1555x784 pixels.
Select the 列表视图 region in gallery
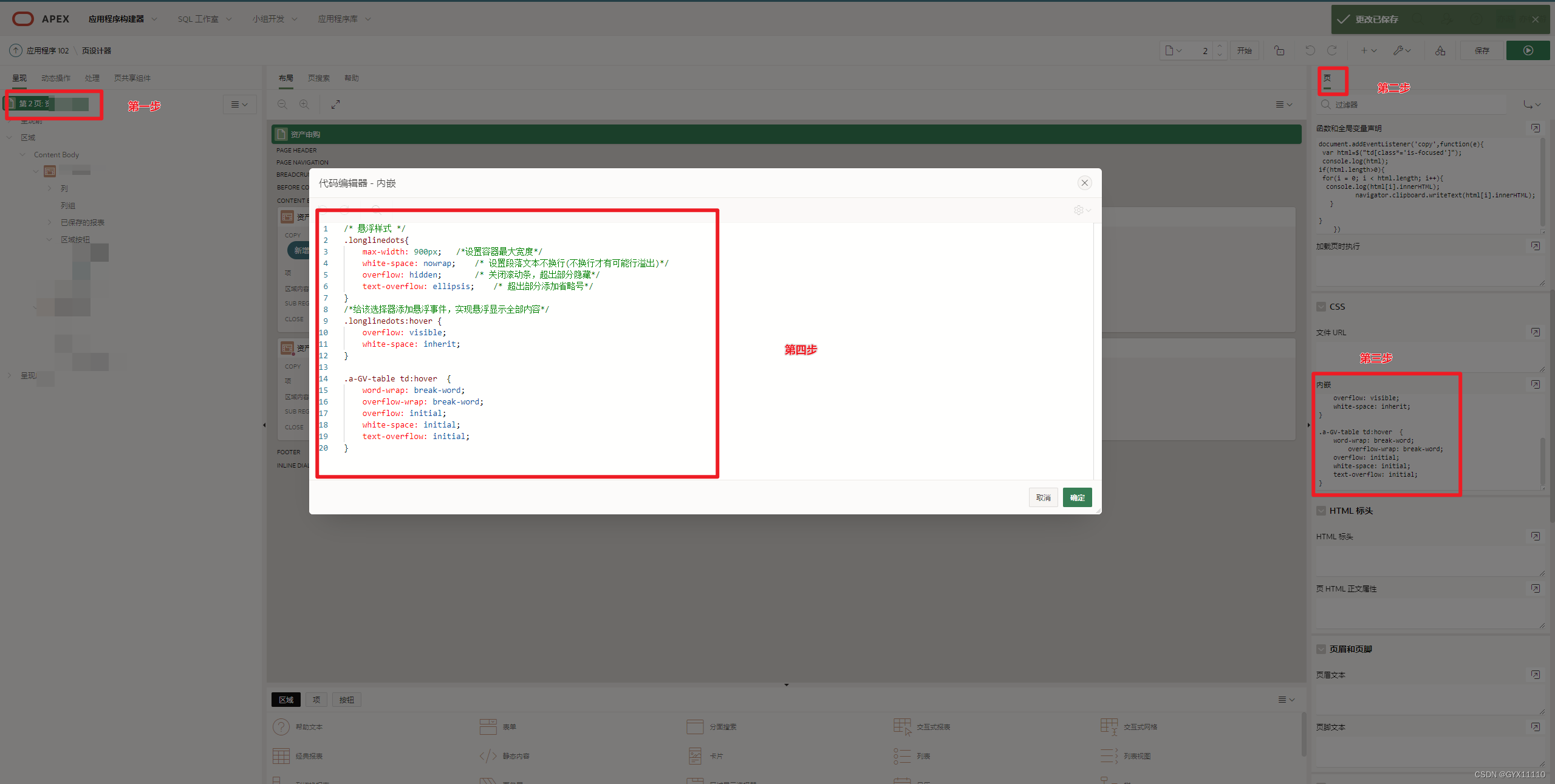pos(1126,756)
